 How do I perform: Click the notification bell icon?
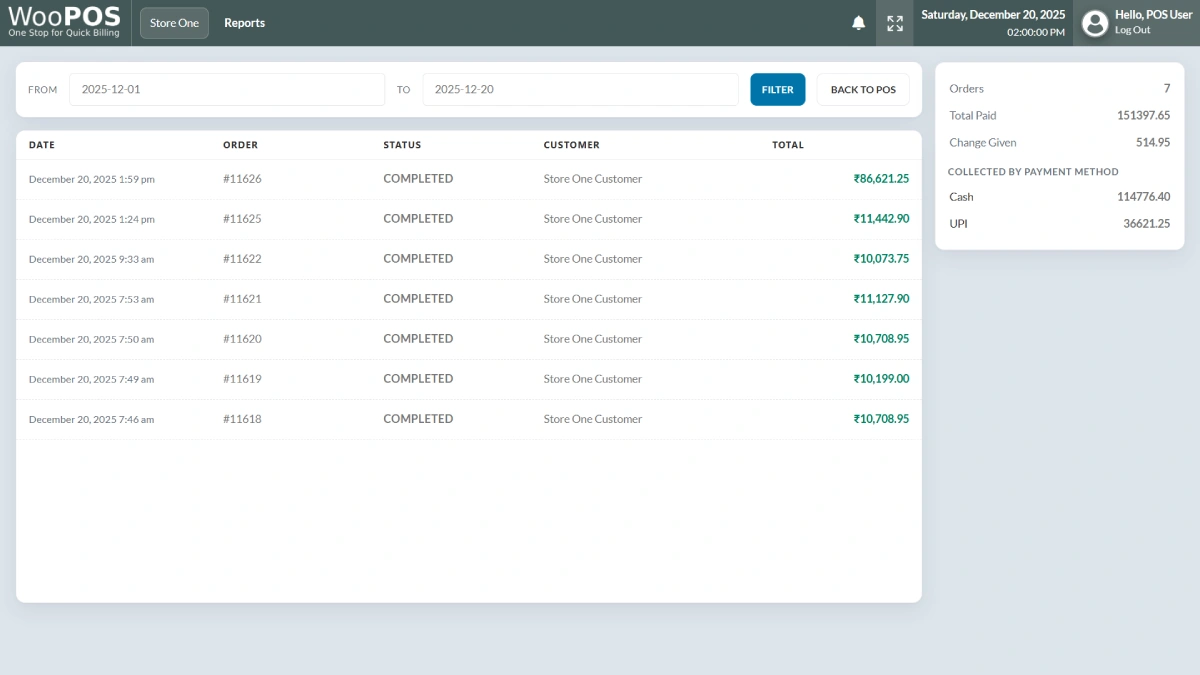858,23
